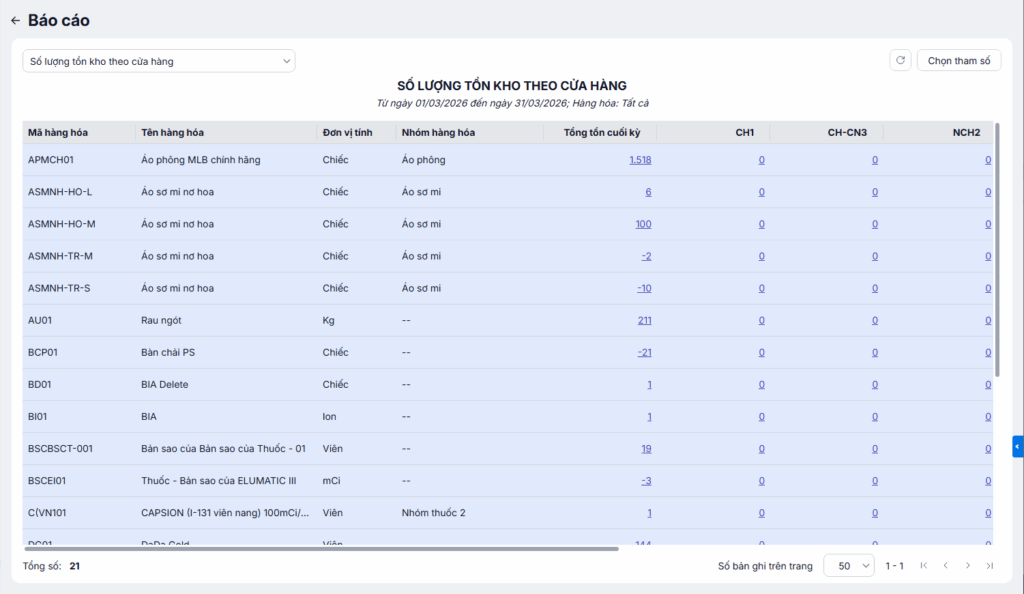1024x594 pixels.
Task: Expand the blue side panel handle
Action: [1017, 446]
